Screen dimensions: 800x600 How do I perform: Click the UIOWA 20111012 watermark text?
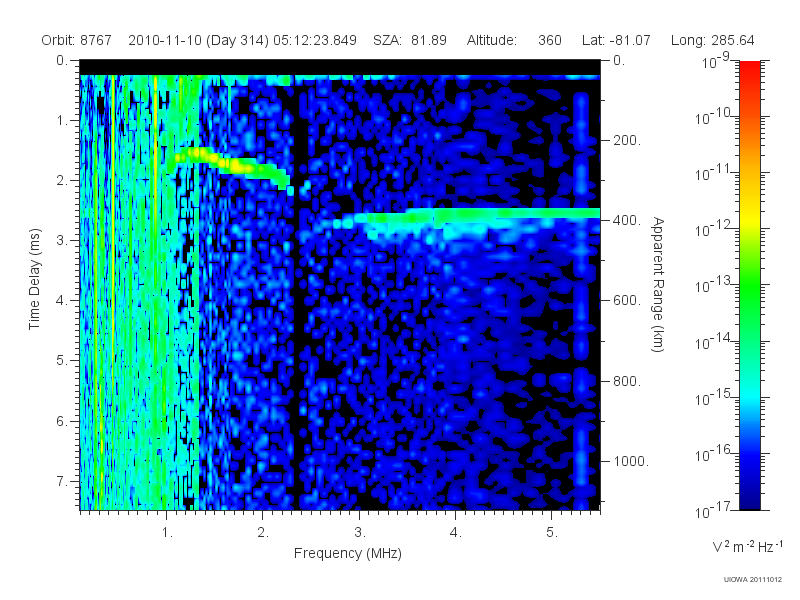(753, 580)
